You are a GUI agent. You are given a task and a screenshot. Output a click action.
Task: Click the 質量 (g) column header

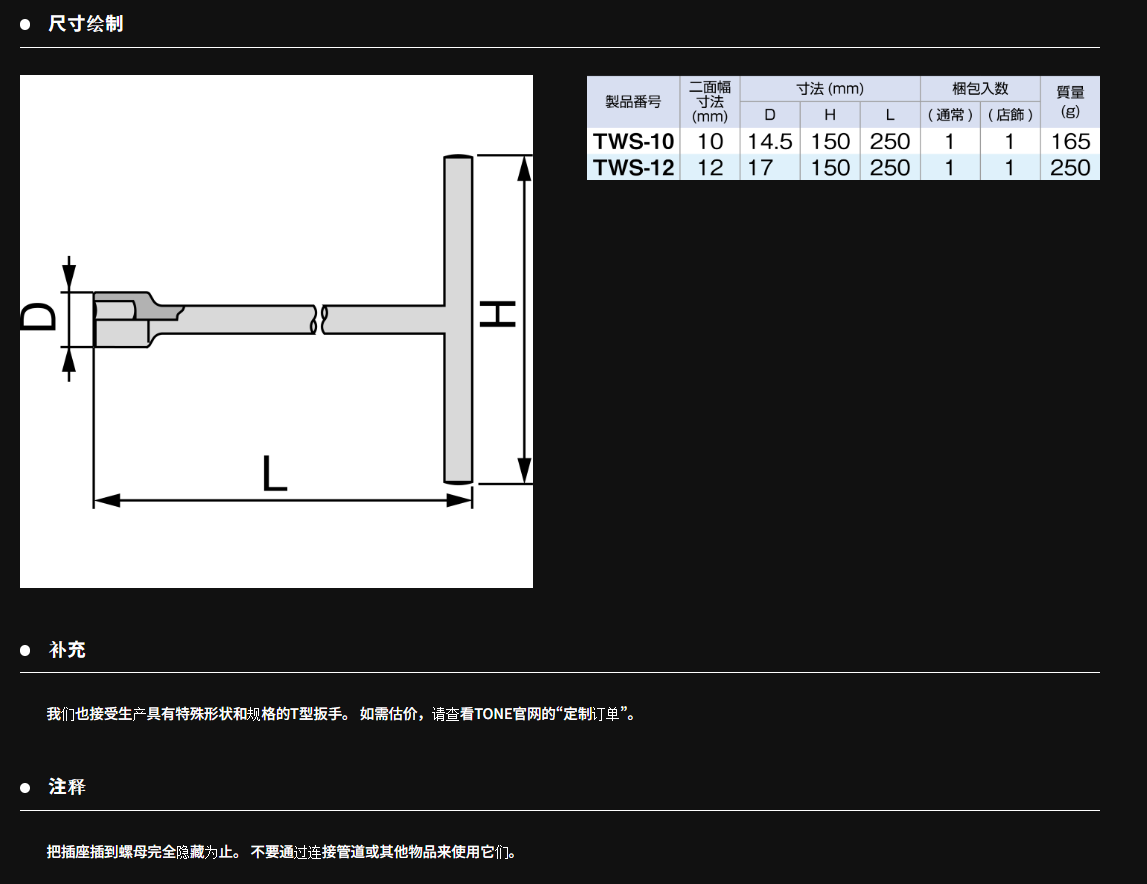[1070, 101]
